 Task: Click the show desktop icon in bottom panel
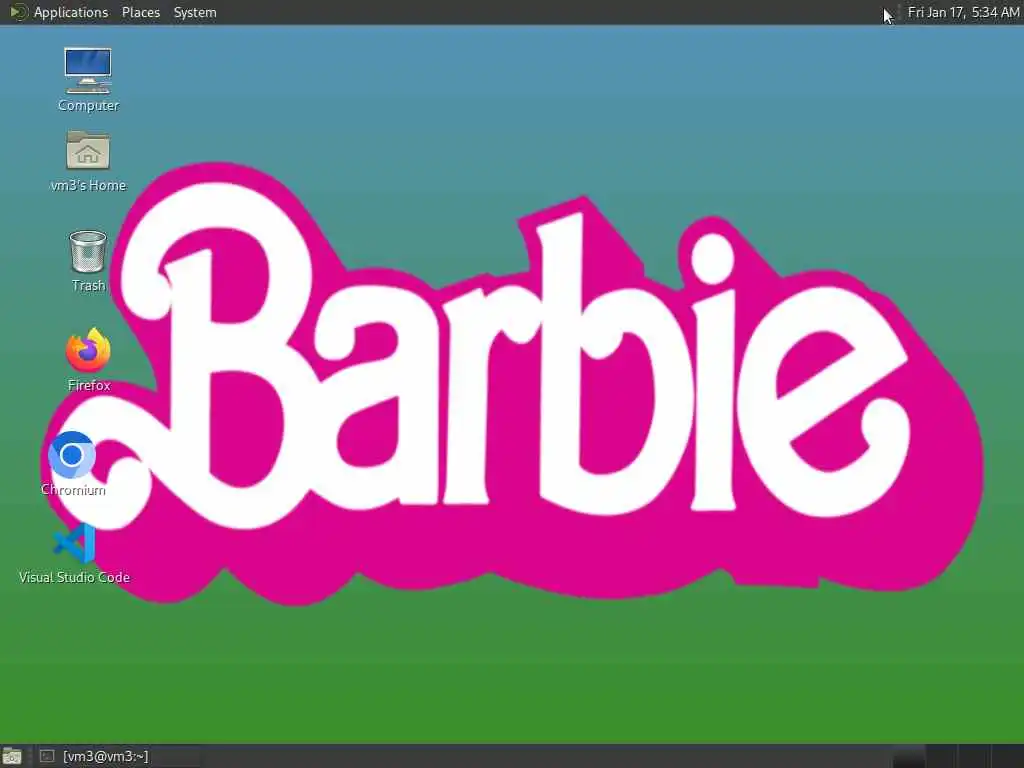coord(12,756)
